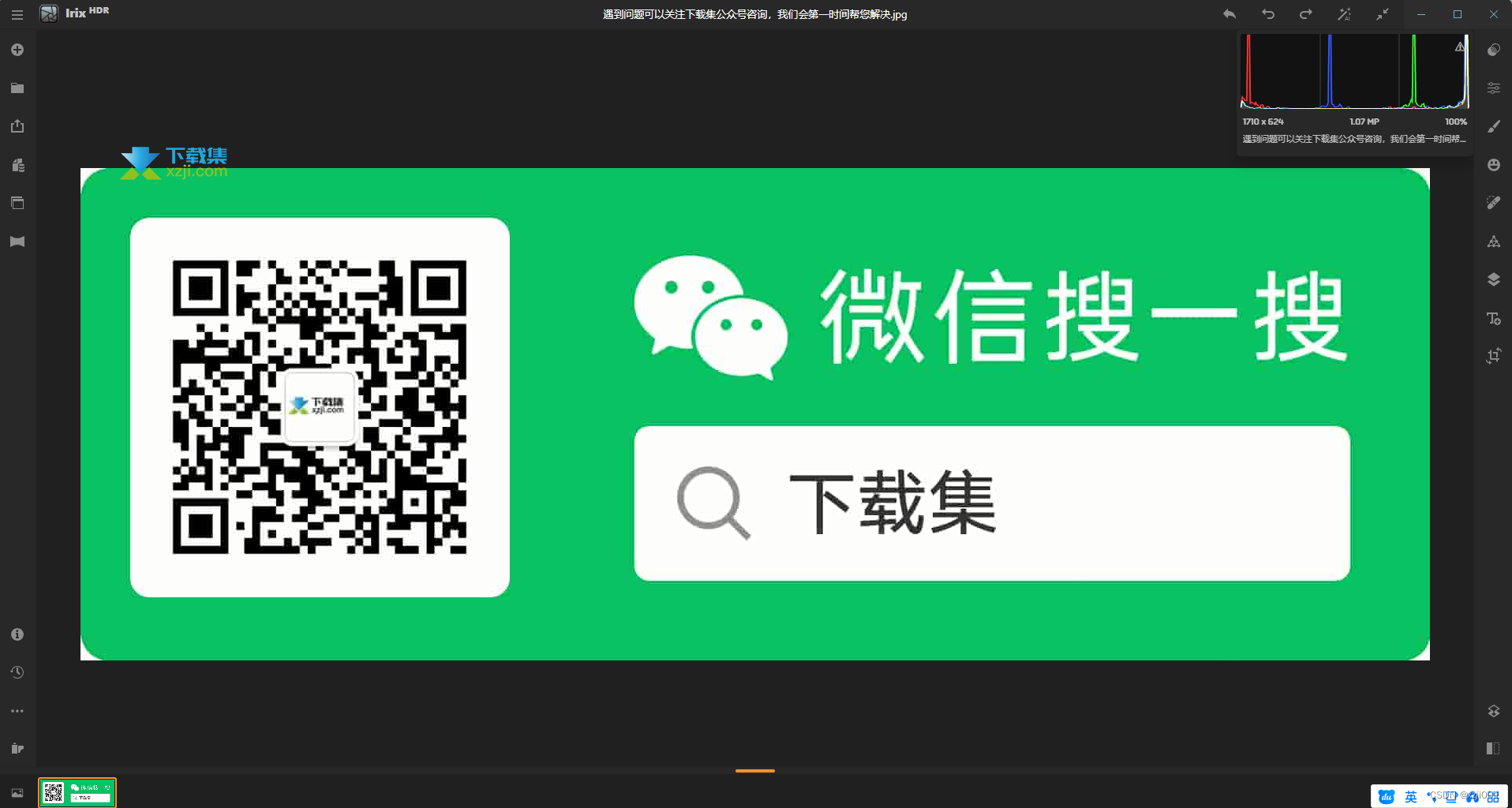Select the brush tool icon
The image size is (1512, 808).
tap(1494, 126)
